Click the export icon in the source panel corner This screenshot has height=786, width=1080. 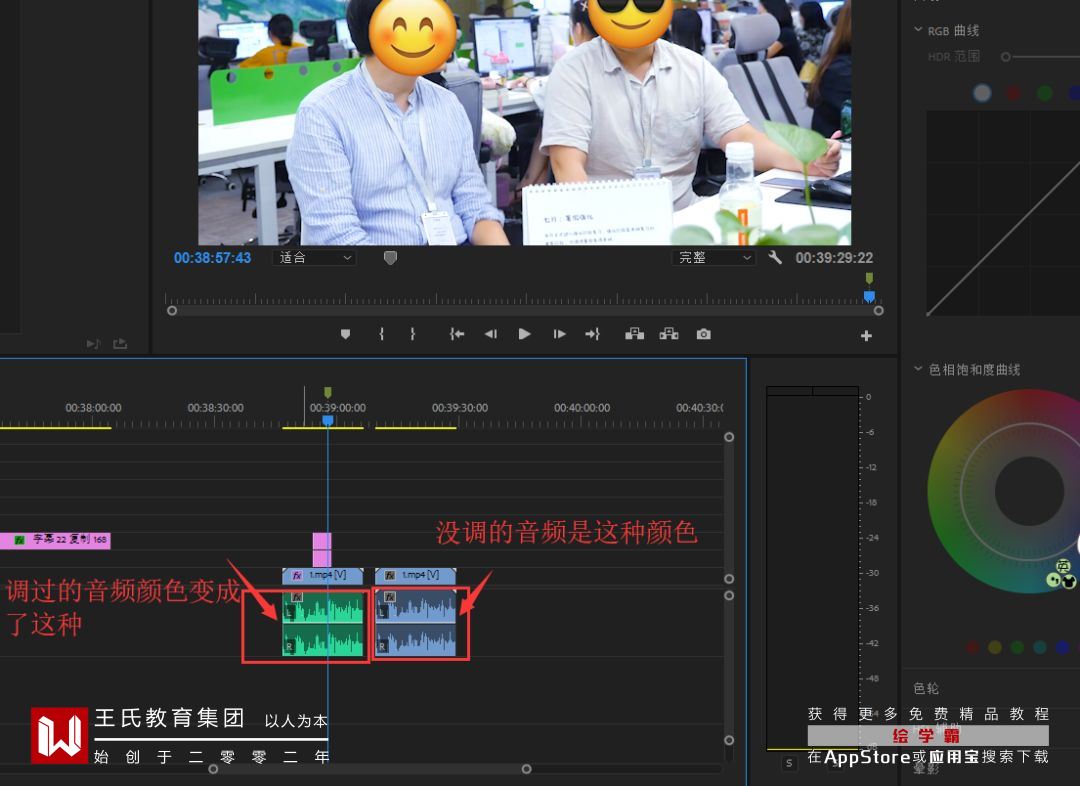coord(120,343)
